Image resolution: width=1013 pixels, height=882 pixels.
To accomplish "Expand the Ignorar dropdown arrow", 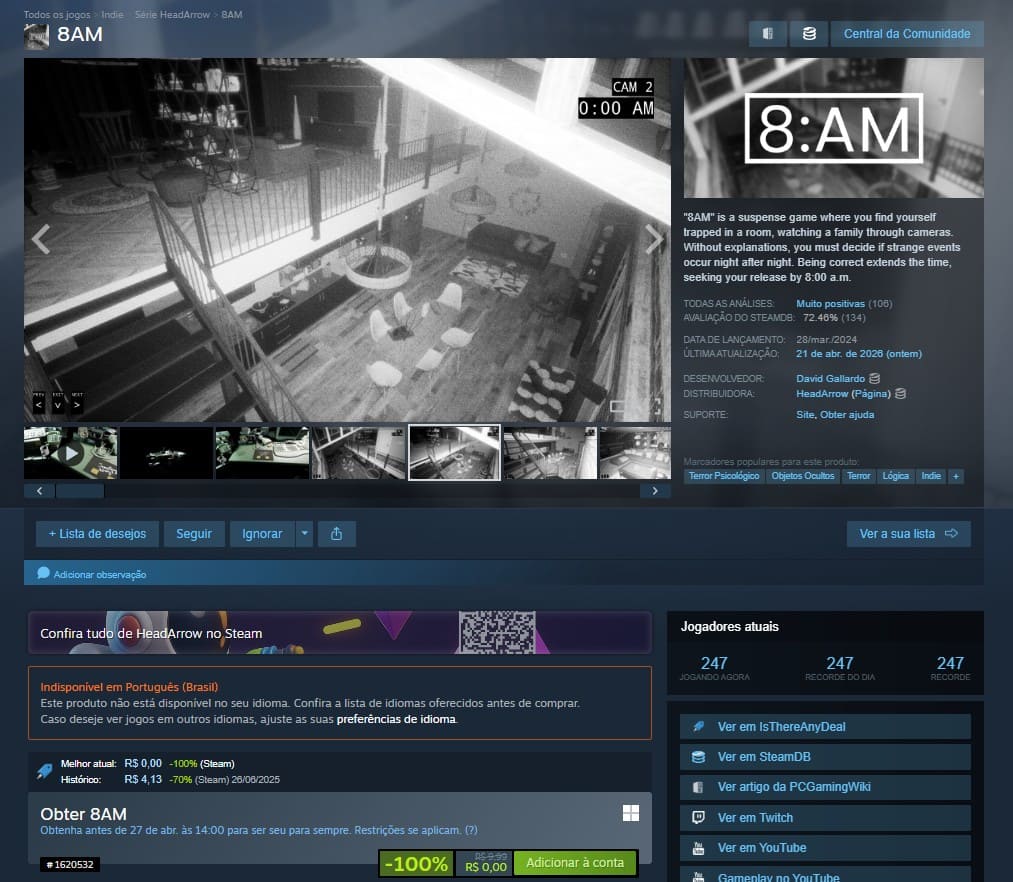I will pyautogui.click(x=305, y=534).
